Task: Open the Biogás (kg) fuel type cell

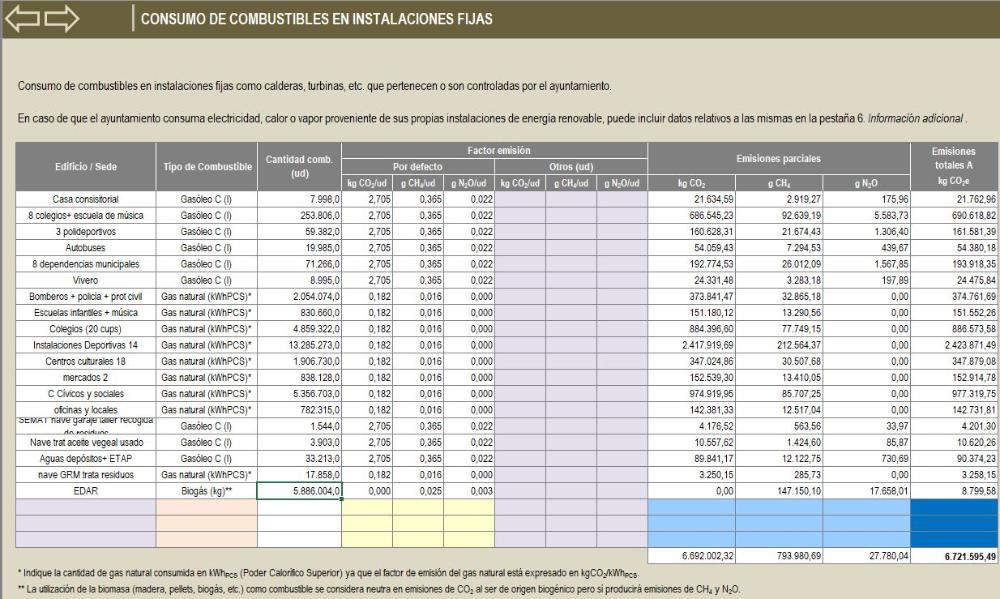Action: click(x=206, y=491)
